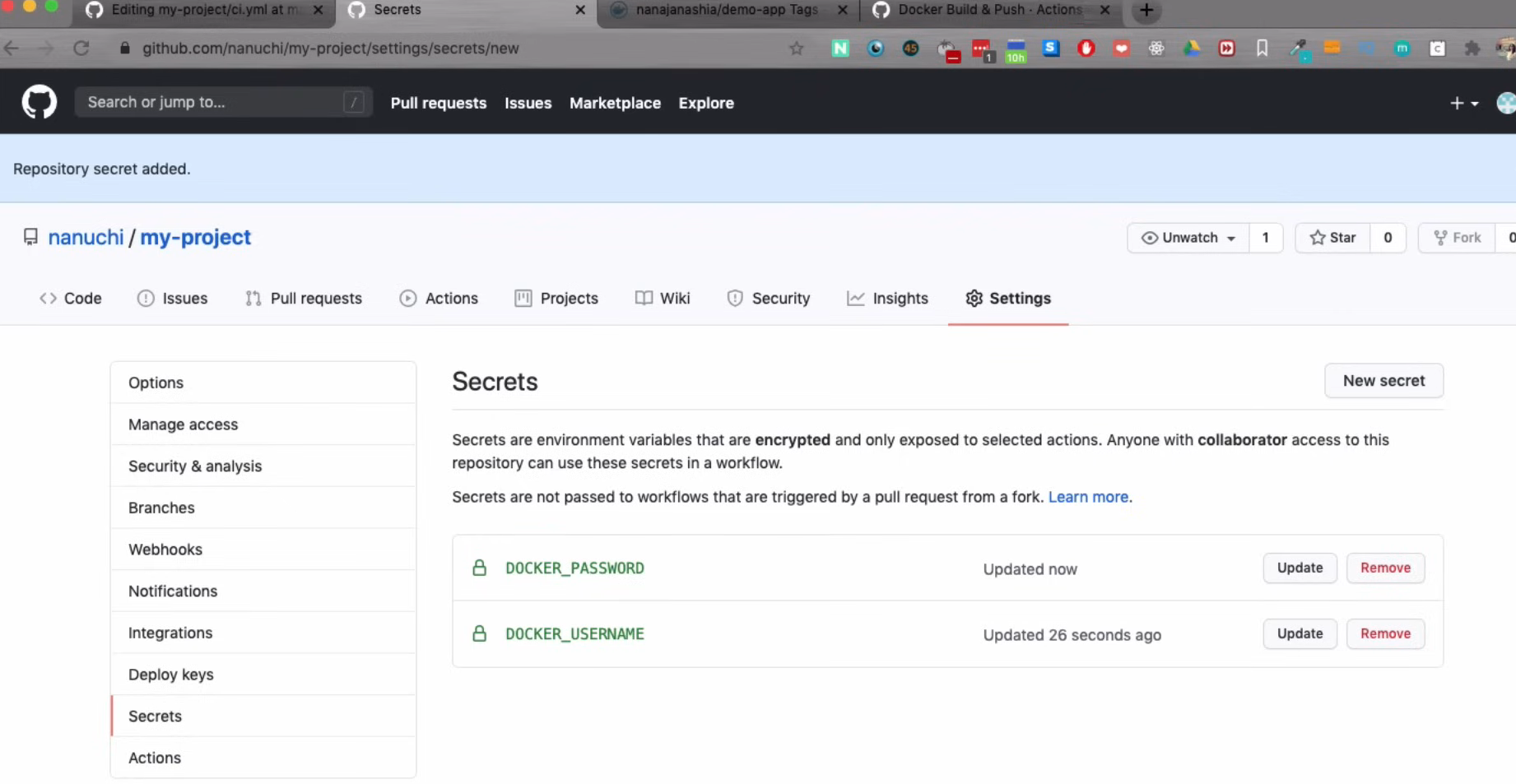The height and width of the screenshot is (784, 1516).
Task: Reload the page using browser refresh icon
Action: pyautogui.click(x=81, y=49)
